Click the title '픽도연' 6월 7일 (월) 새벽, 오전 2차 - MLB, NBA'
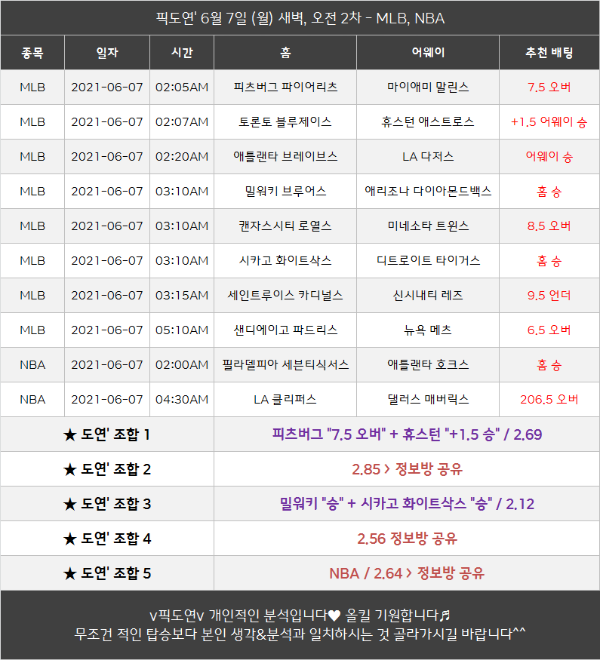The image size is (600, 660). pos(300,19)
